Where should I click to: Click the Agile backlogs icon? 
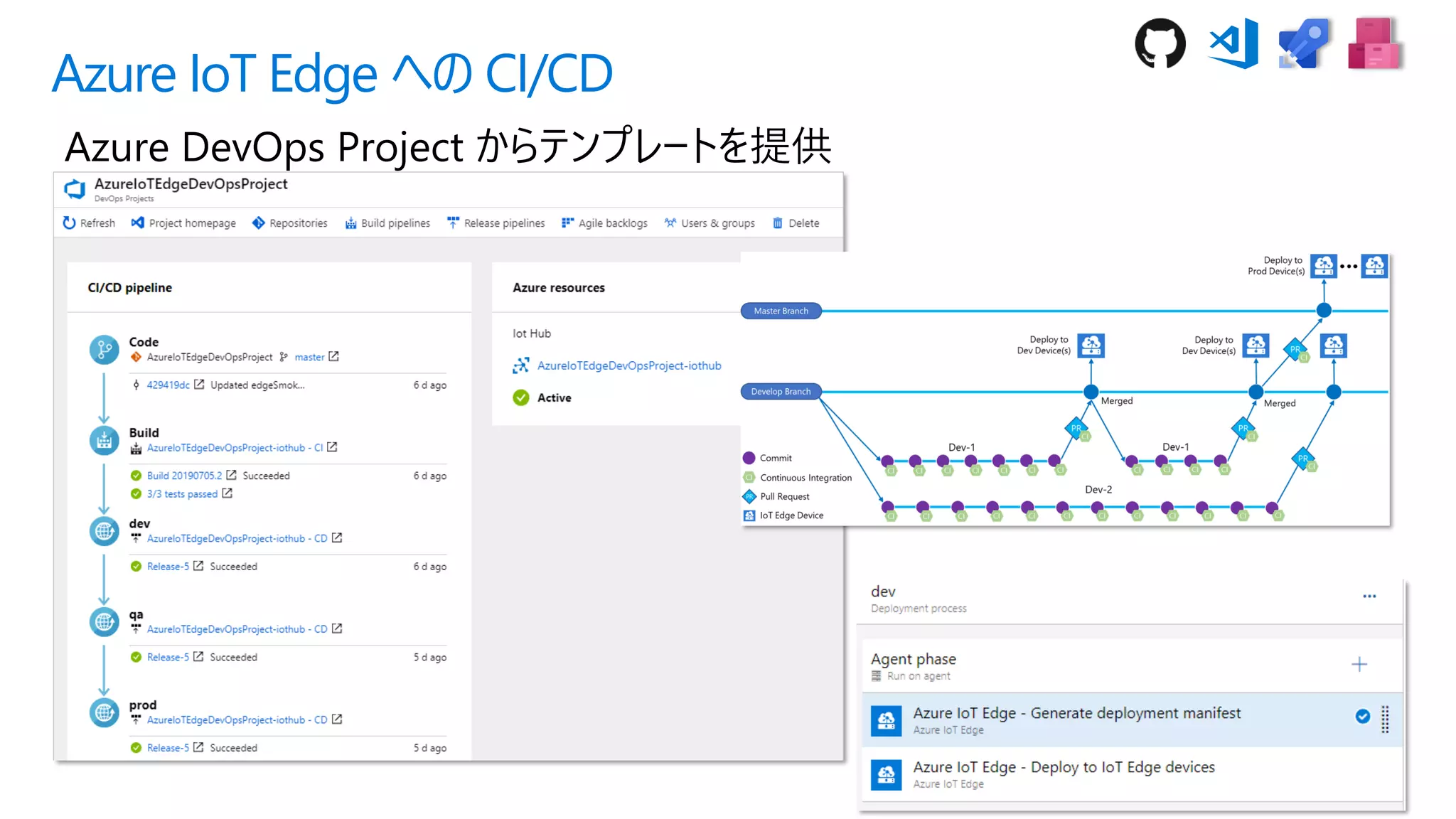click(x=567, y=223)
